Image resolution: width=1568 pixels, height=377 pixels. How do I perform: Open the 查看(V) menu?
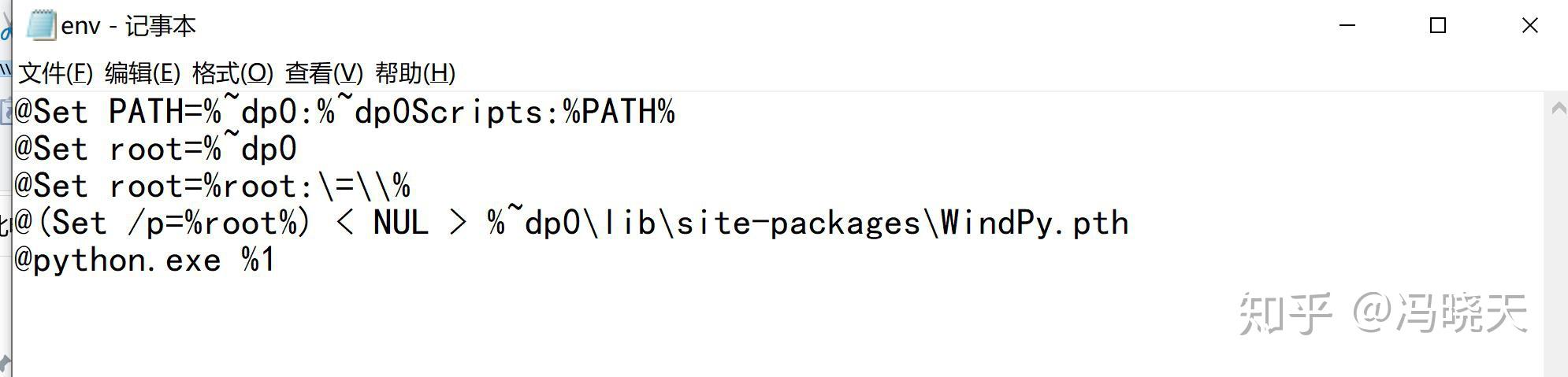click(324, 73)
